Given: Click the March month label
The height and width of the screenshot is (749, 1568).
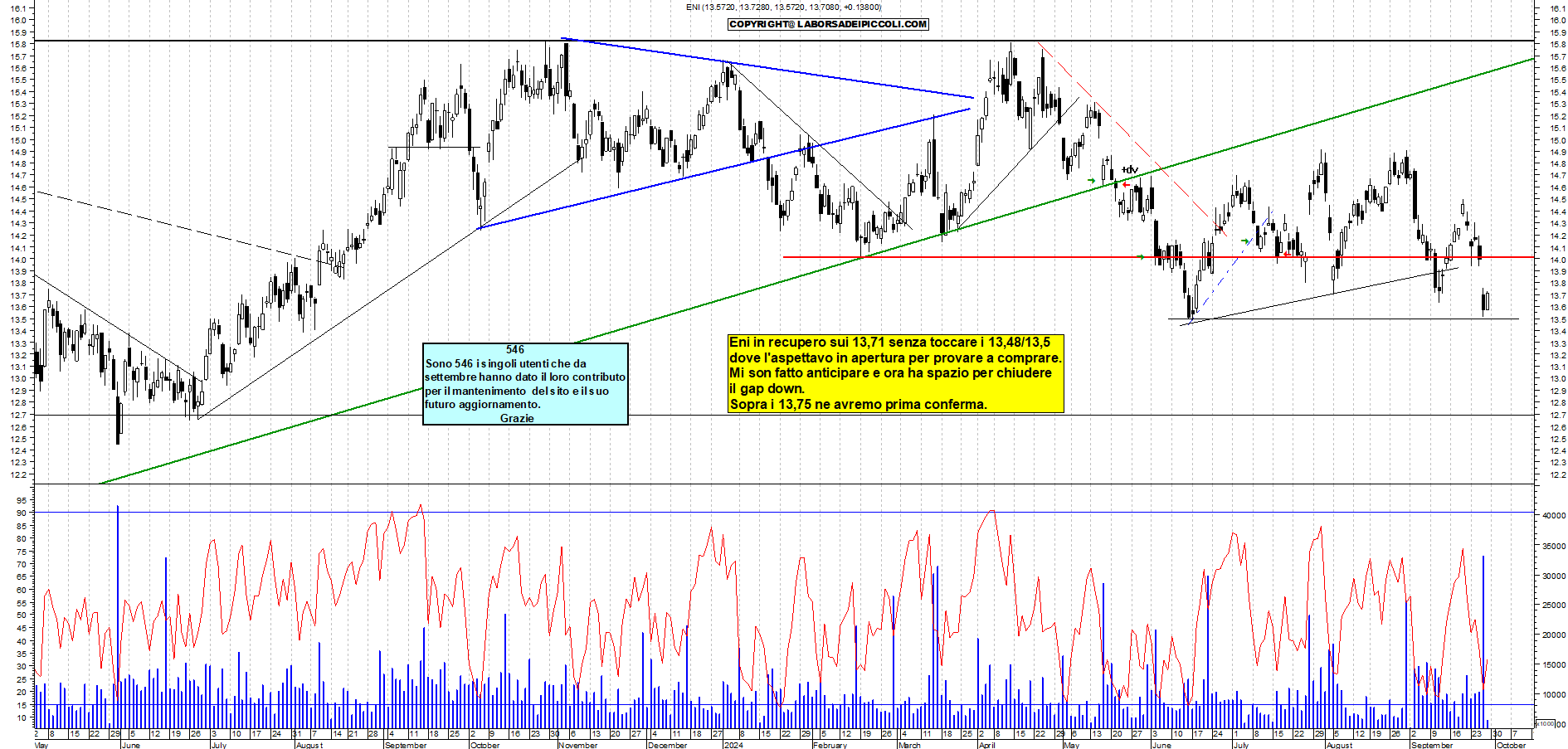Looking at the screenshot, I should 909,745.
